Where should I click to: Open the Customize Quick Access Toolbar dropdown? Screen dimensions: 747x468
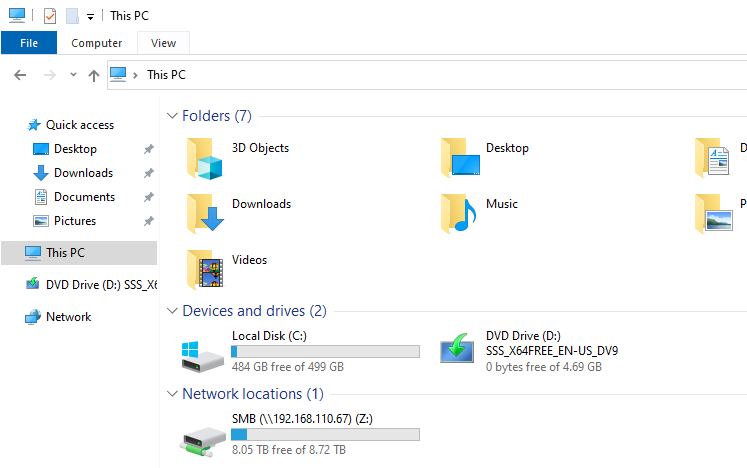90,17
